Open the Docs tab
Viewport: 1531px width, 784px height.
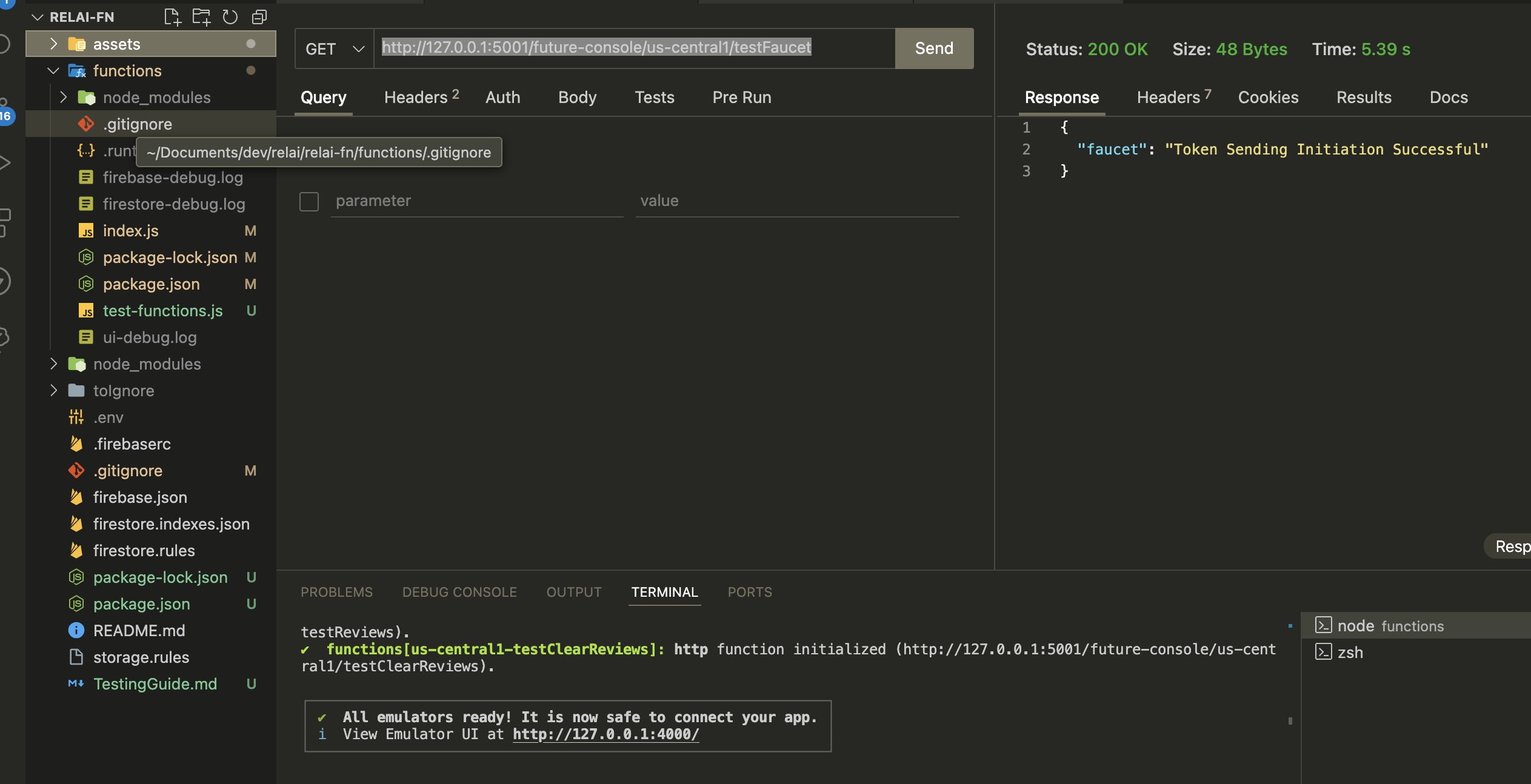tap(1449, 97)
